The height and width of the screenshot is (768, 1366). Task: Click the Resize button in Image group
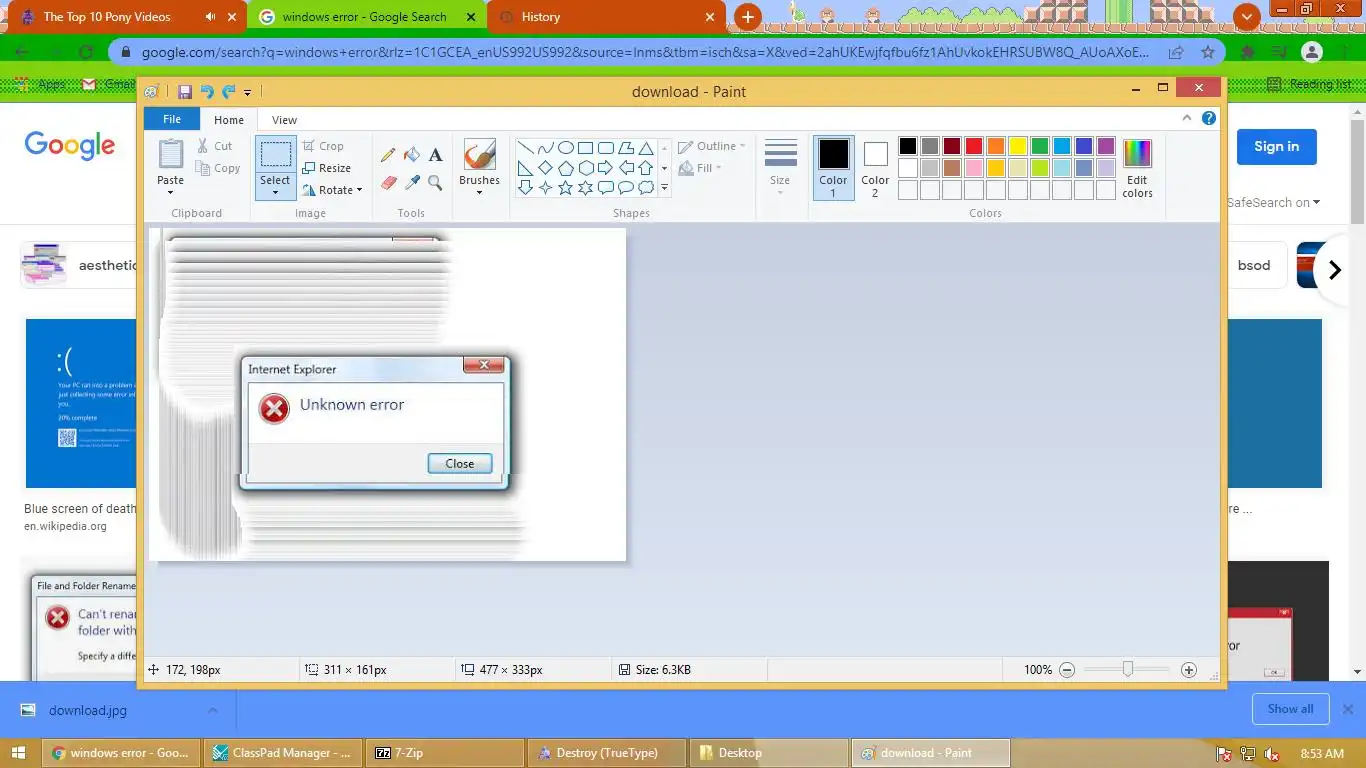(327, 168)
